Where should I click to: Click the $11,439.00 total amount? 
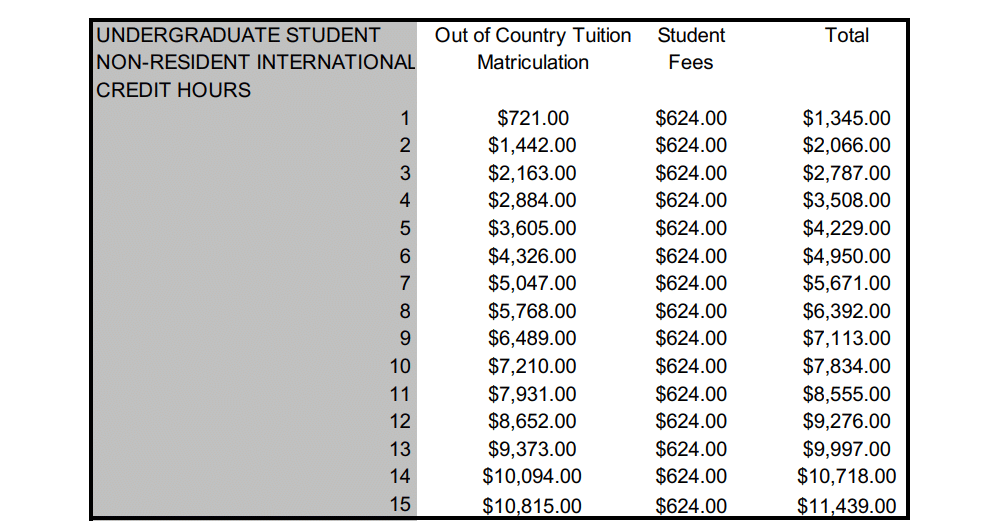tap(847, 505)
